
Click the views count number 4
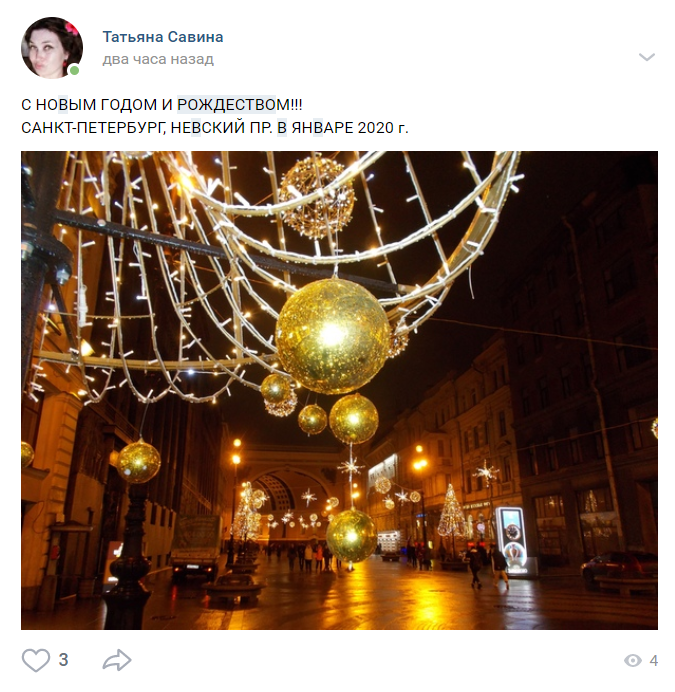click(653, 661)
